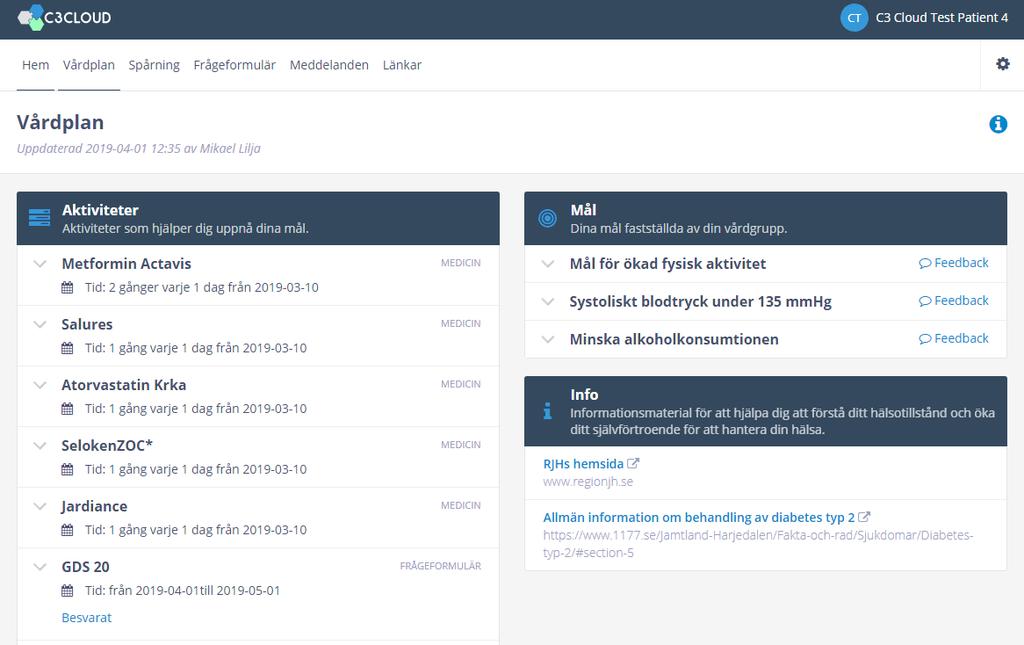Viewport: 1024px width, 645px height.
Task: Click external link icon beside RJHs hemsida
Action: (x=633, y=464)
